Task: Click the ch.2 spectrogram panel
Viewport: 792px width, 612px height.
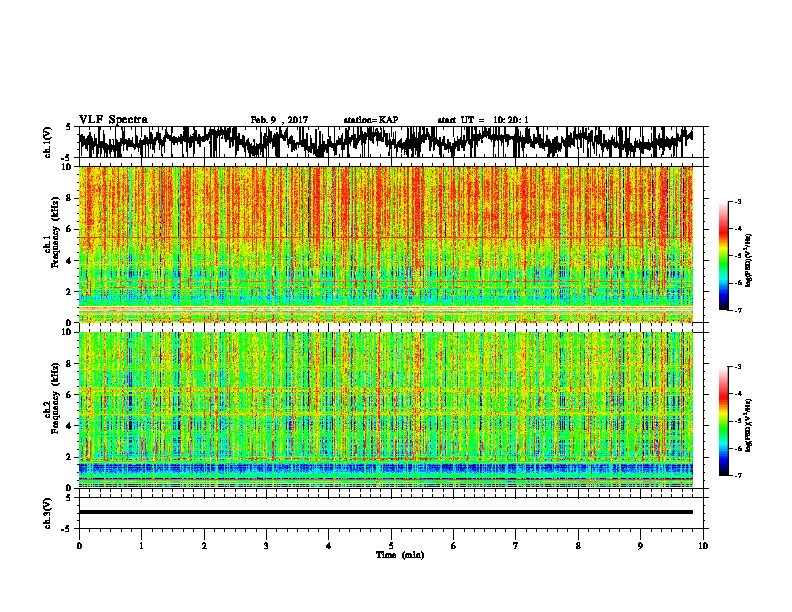Action: point(386,410)
